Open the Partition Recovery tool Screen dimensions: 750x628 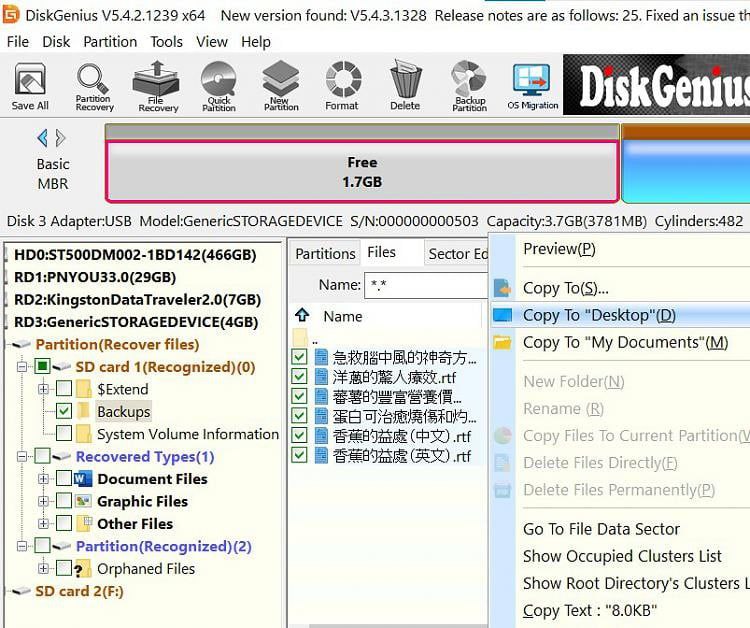[94, 86]
